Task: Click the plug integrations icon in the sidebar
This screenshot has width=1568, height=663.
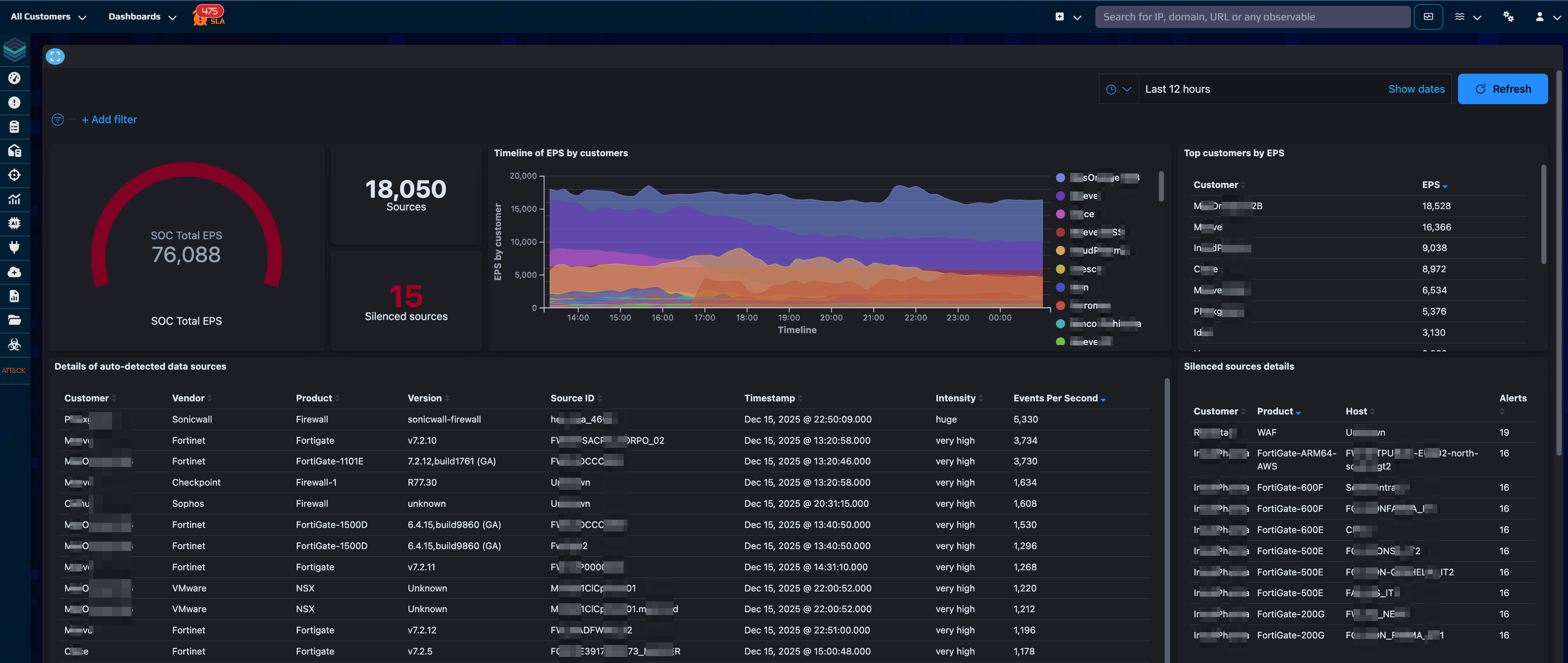Action: [14, 247]
